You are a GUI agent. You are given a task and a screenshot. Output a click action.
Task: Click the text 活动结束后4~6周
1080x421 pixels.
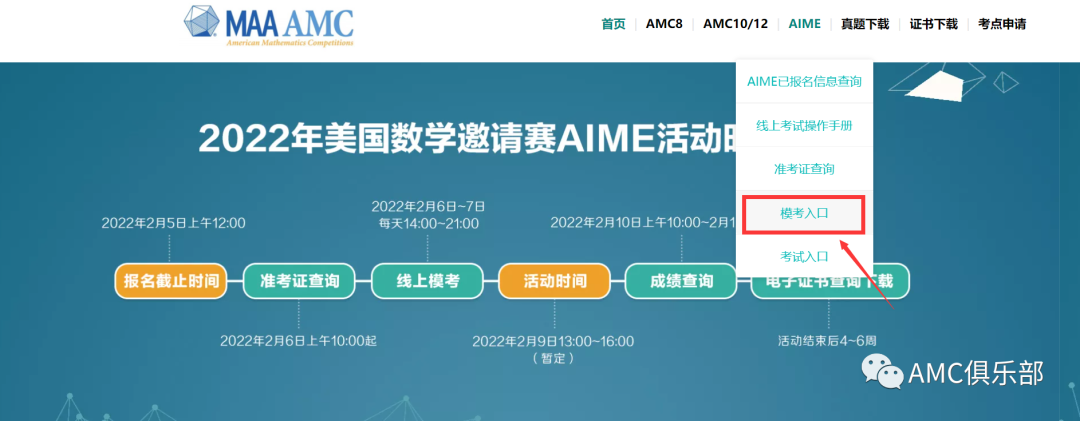click(x=827, y=340)
